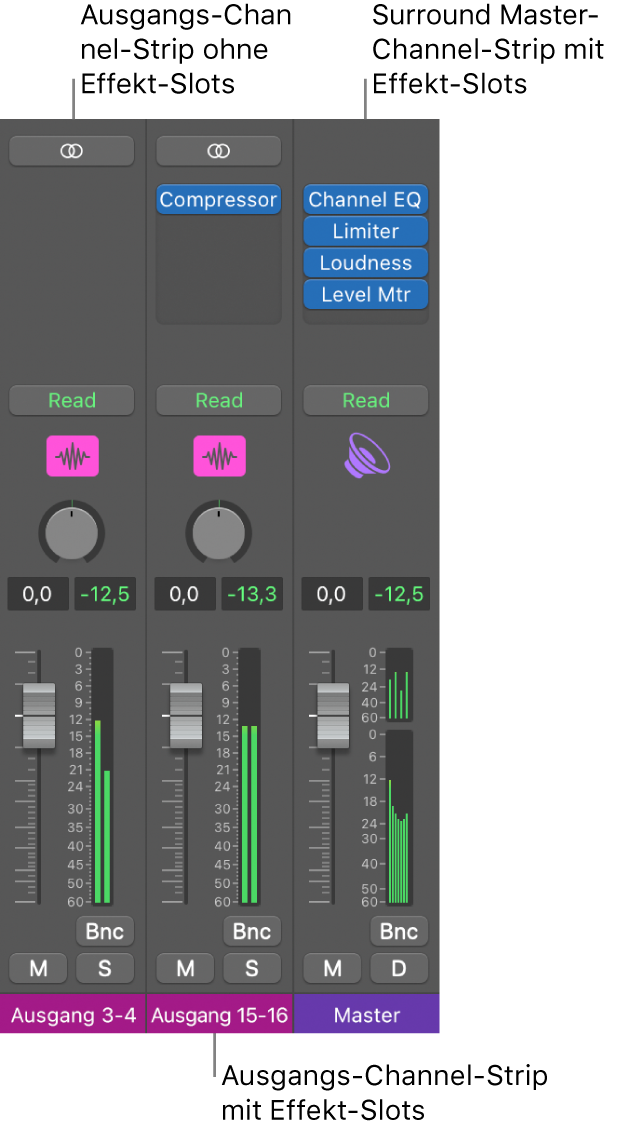Image resolution: width=630 pixels, height=1133 pixels.
Task: Click the upper small surround meter on Master
Action: [398, 685]
